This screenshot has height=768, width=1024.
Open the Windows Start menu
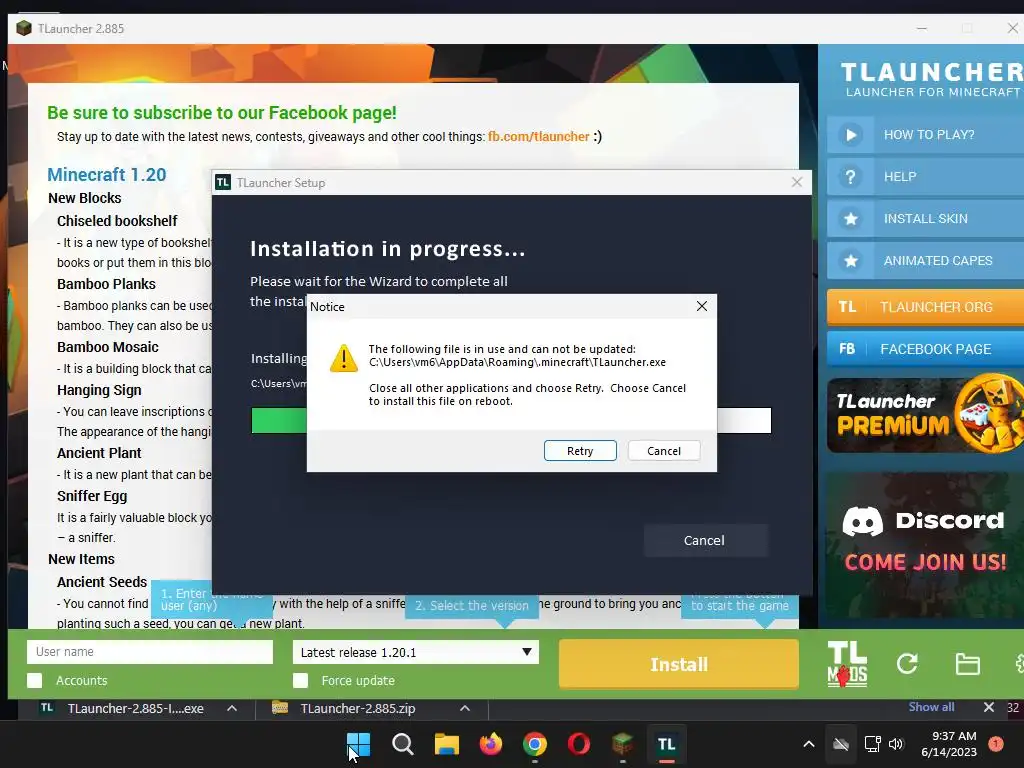(x=359, y=744)
